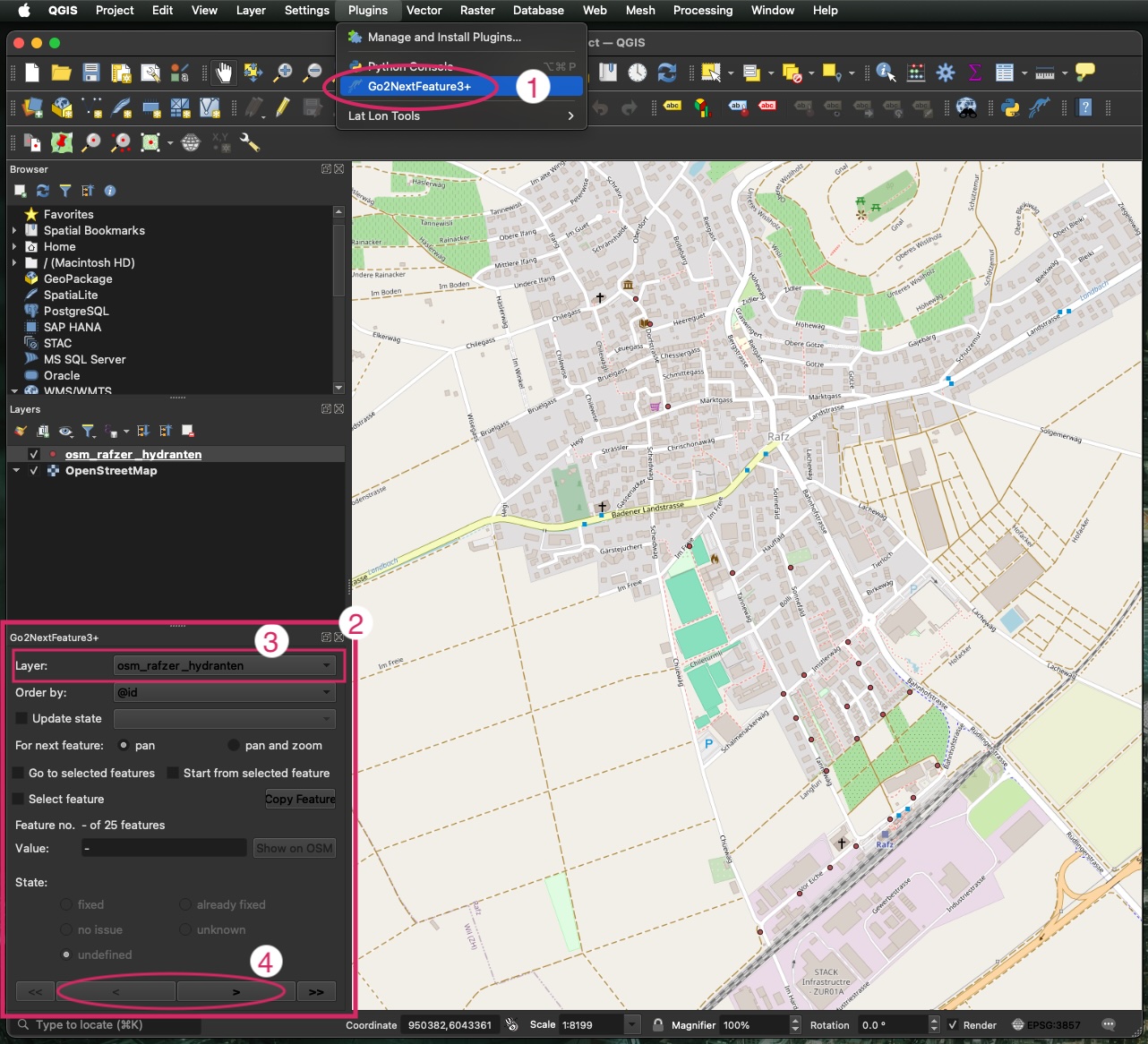Open the Processing Toolbox gear icon
The image size is (1148, 1044).
pos(946,73)
